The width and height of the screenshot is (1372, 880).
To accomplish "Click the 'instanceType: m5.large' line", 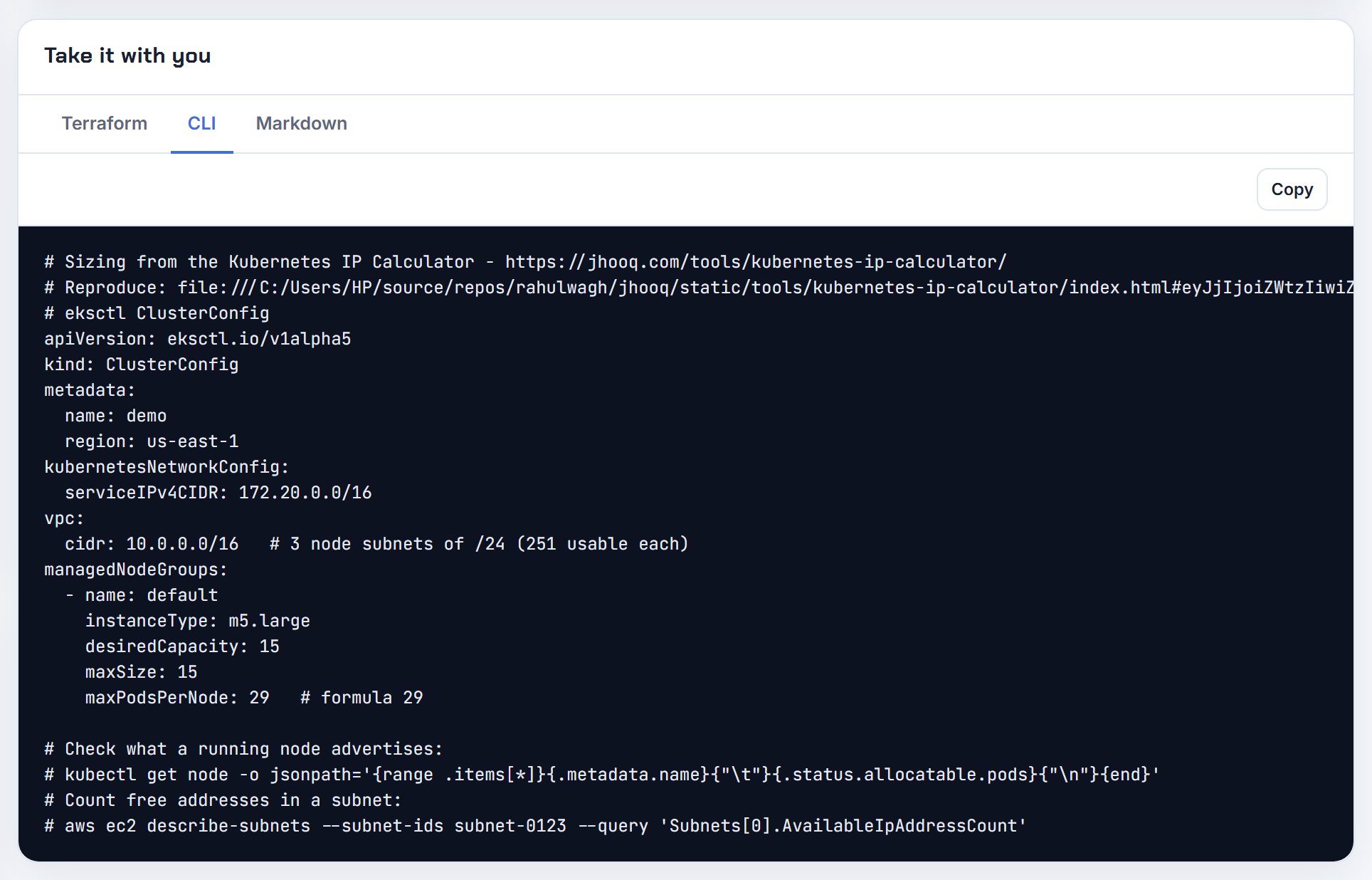I will click(x=198, y=621).
